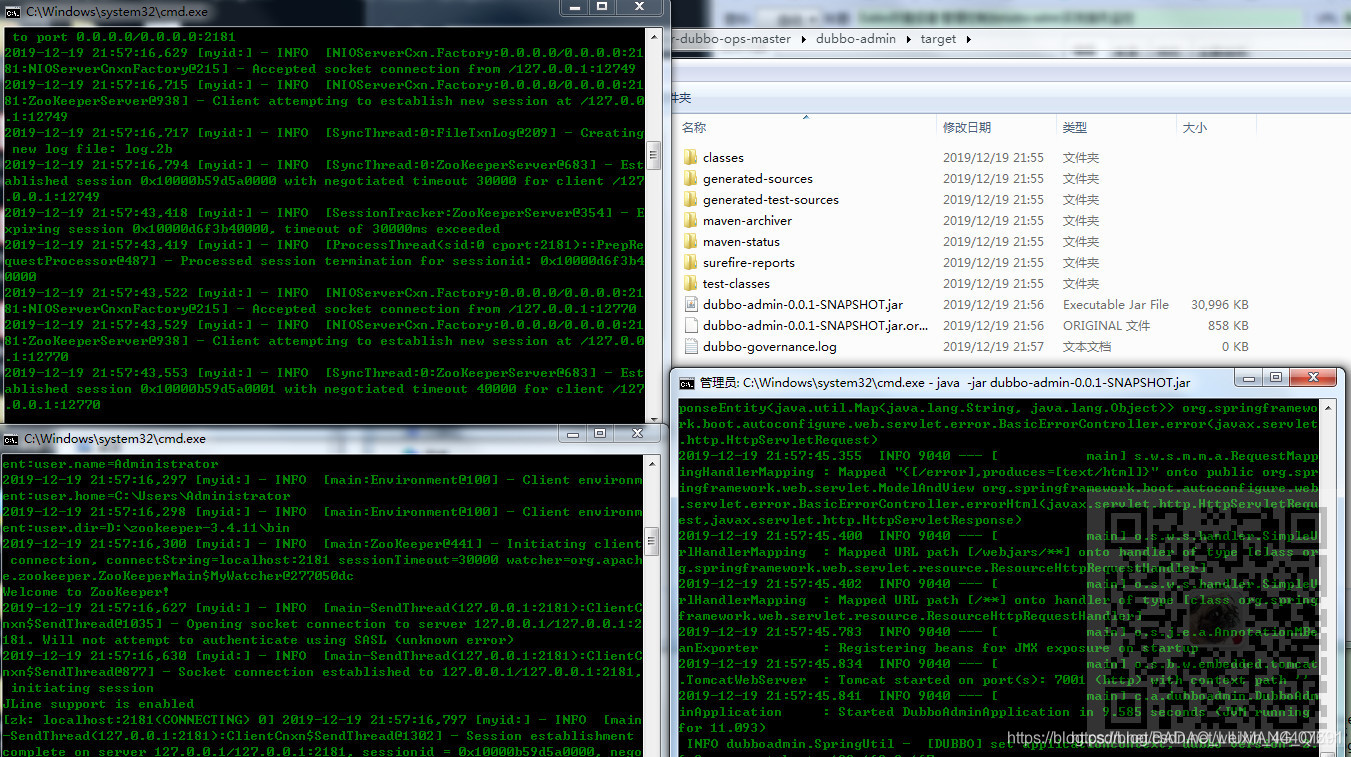Select the generated-test-sources folder name
The width and height of the screenshot is (1351, 757).
point(771,200)
